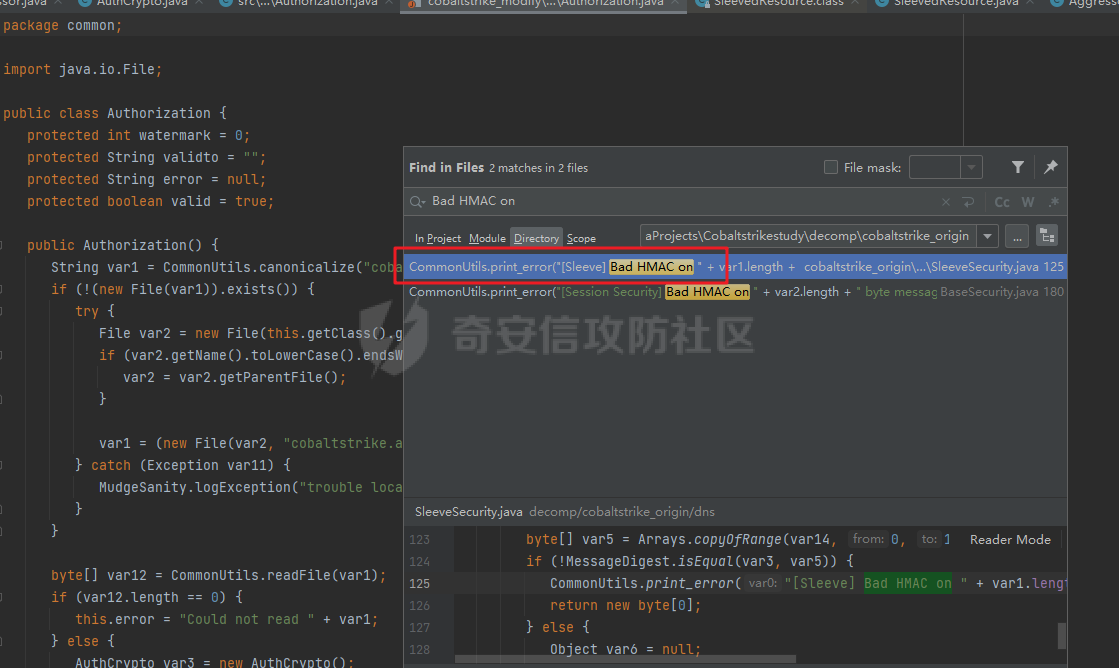Select the cobaltstrike_modify Authorization.java tab

pyautogui.click(x=544, y=4)
